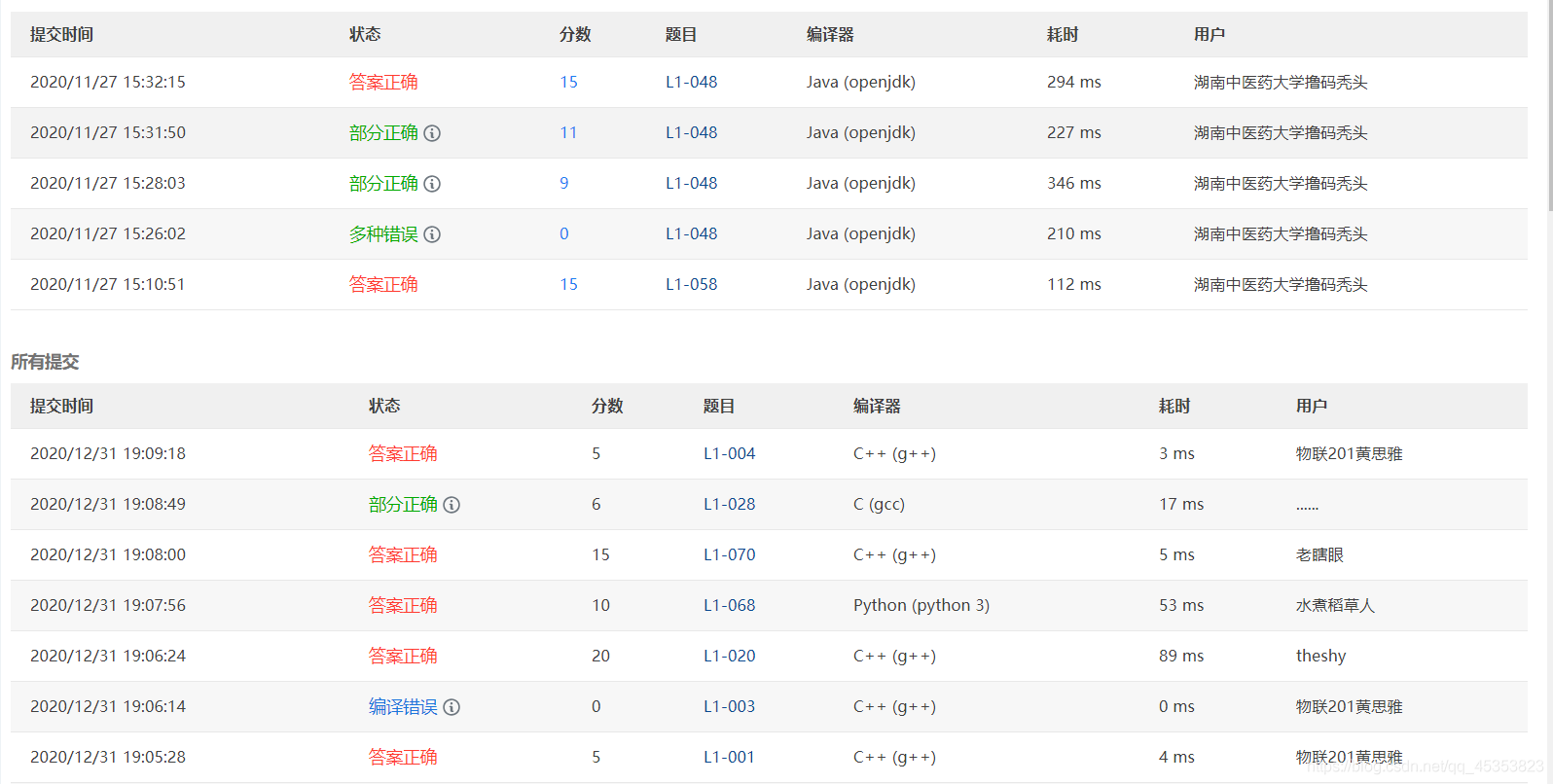1553x784 pixels.
Task: Click 提交时间 header in top table
Action: point(61,34)
